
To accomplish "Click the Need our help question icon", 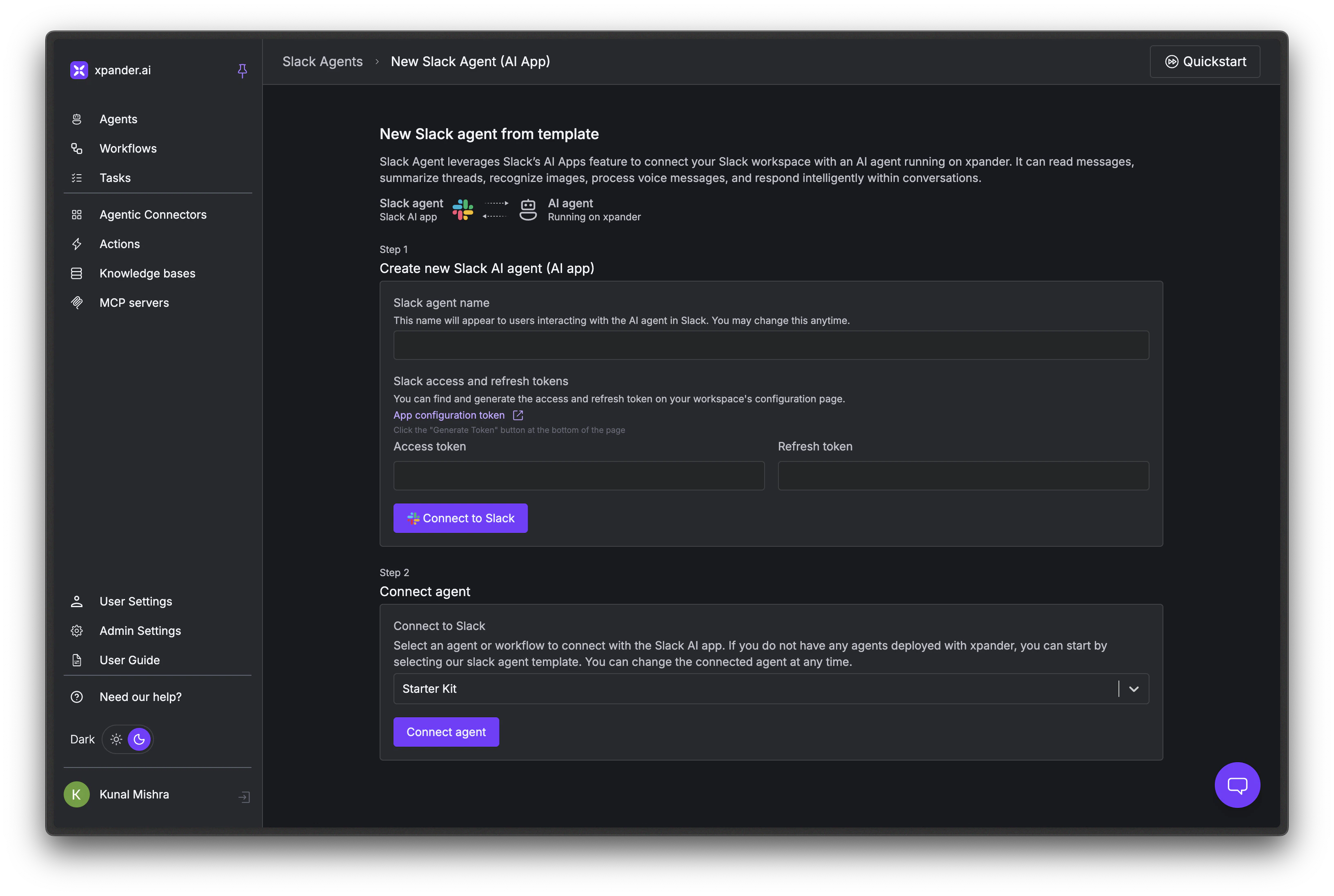I will [x=77, y=696].
